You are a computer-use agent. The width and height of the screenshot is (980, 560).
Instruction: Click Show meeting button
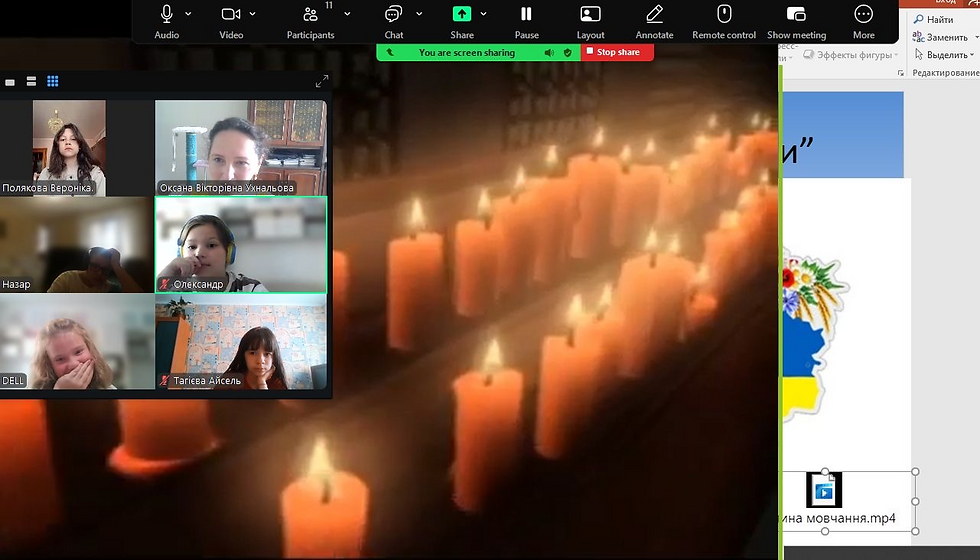click(796, 21)
